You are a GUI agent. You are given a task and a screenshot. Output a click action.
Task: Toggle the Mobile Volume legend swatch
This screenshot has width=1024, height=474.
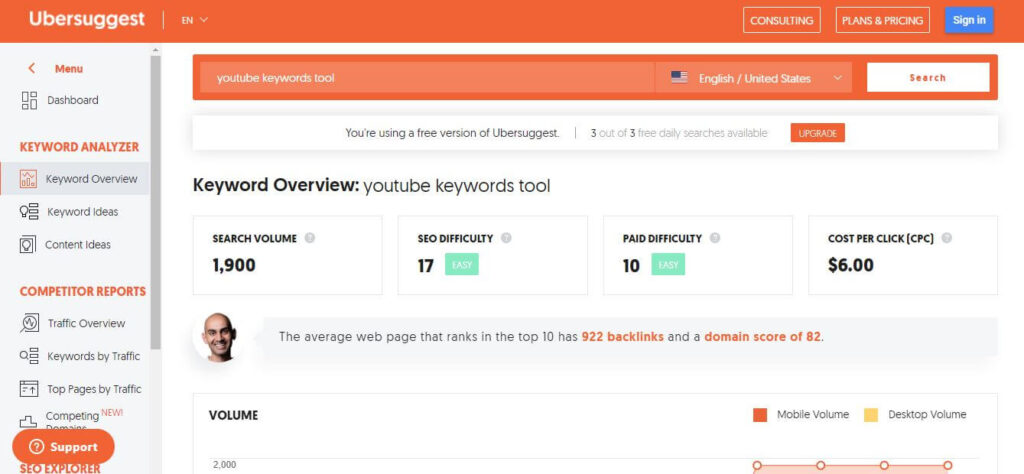(x=760, y=415)
